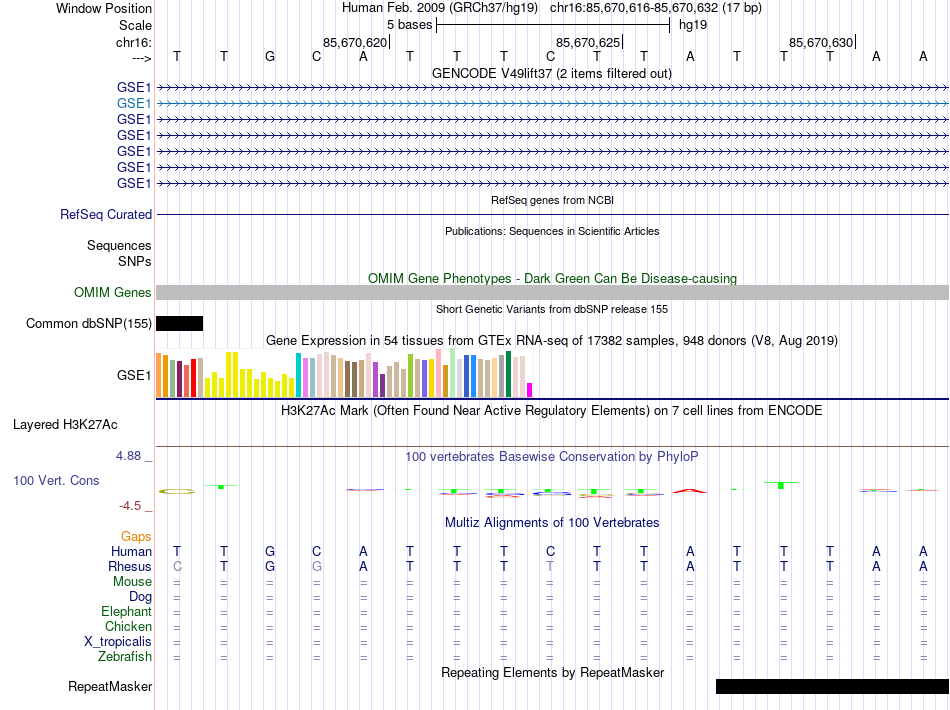The image size is (950, 710).
Task: Click the Common dbSNP(155) black variant item
Action: click(179, 323)
